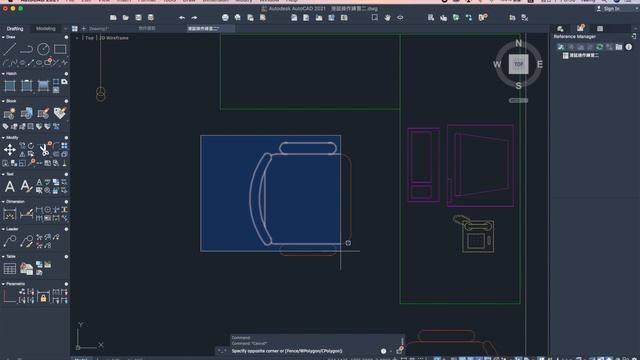Viewport: 640px width, 360px height.
Task: Toggle the round dot on Dimension panel header
Action: coord(66,202)
